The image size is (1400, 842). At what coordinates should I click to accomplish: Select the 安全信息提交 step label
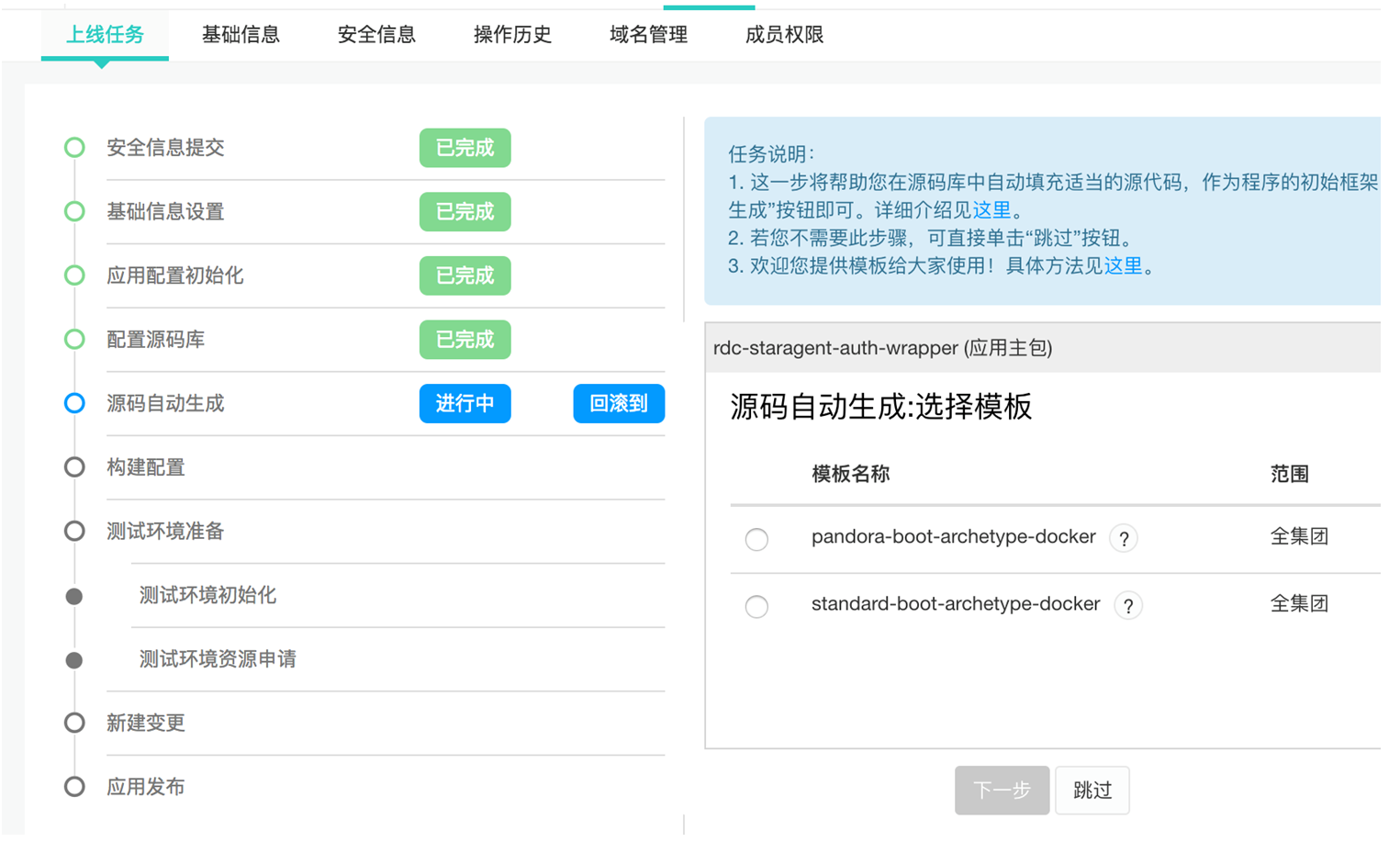point(165,148)
